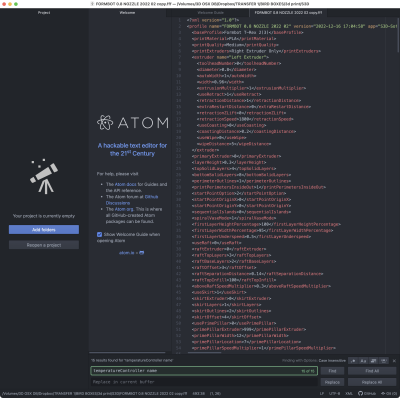Click the GitHub icon in status bar
The image size is (400, 398).
click(x=367, y=393)
